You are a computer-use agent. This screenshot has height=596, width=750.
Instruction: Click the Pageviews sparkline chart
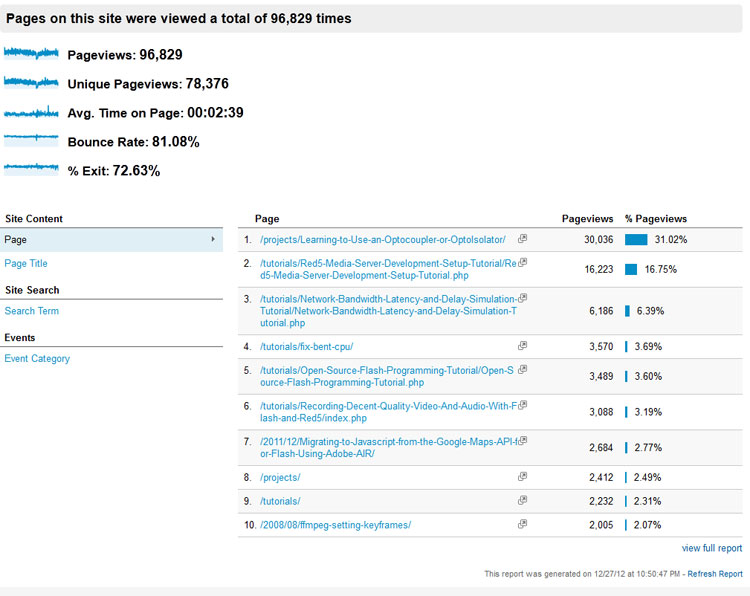[x=31, y=53]
